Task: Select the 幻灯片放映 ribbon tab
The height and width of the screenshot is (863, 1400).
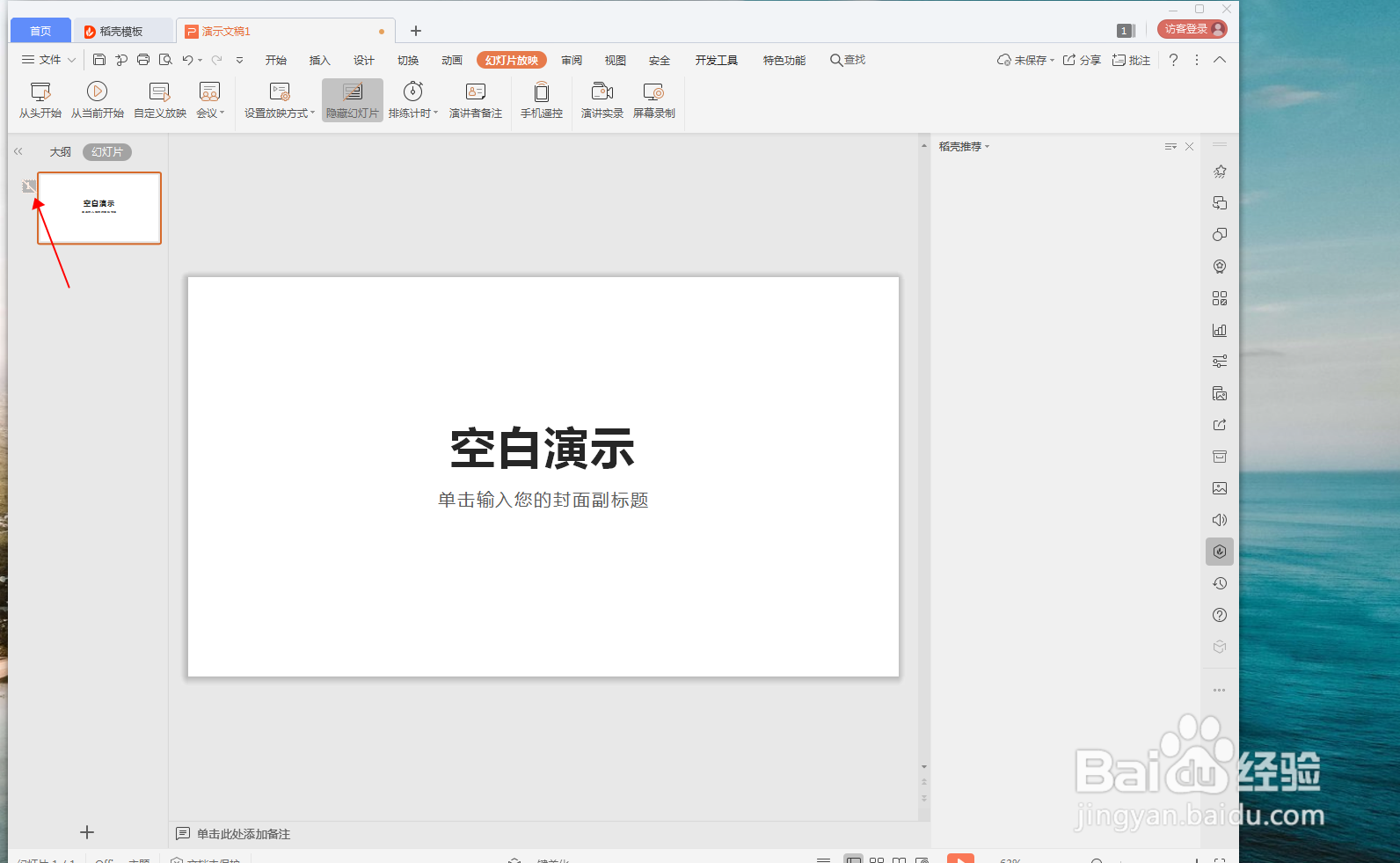Action: [x=512, y=60]
